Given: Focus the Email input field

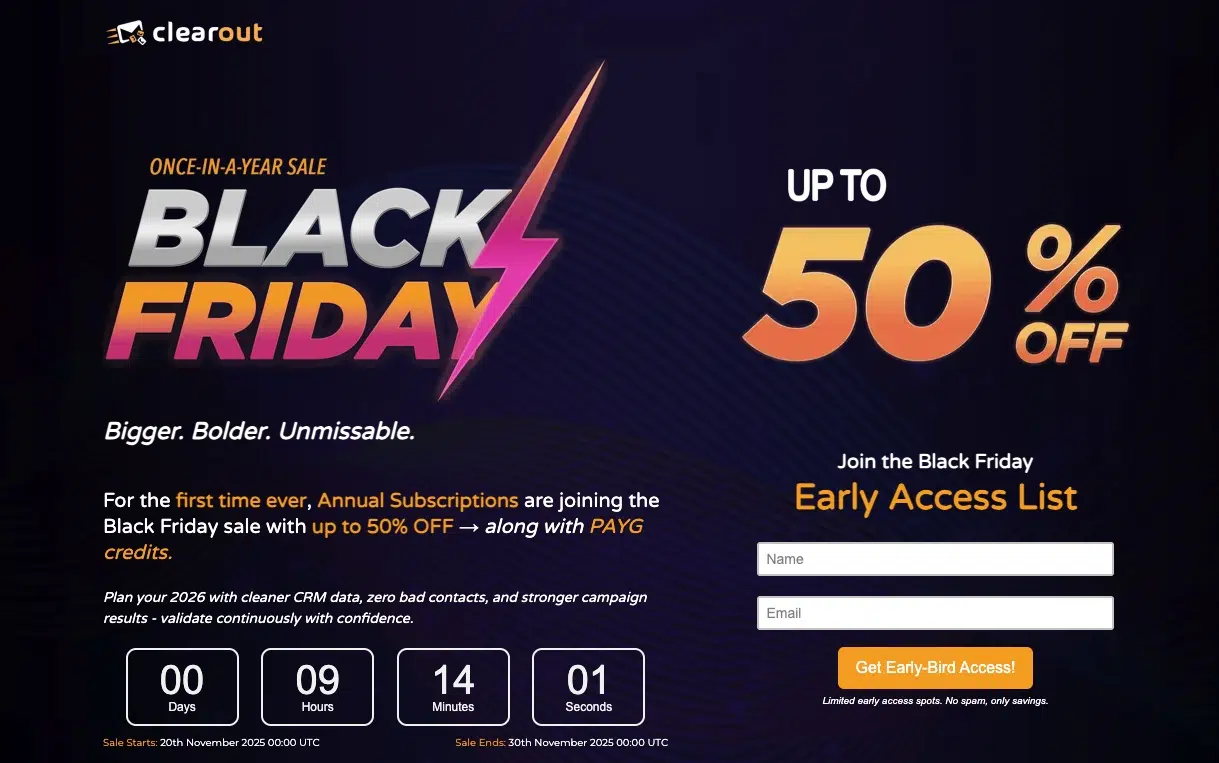Looking at the screenshot, I should coord(935,613).
